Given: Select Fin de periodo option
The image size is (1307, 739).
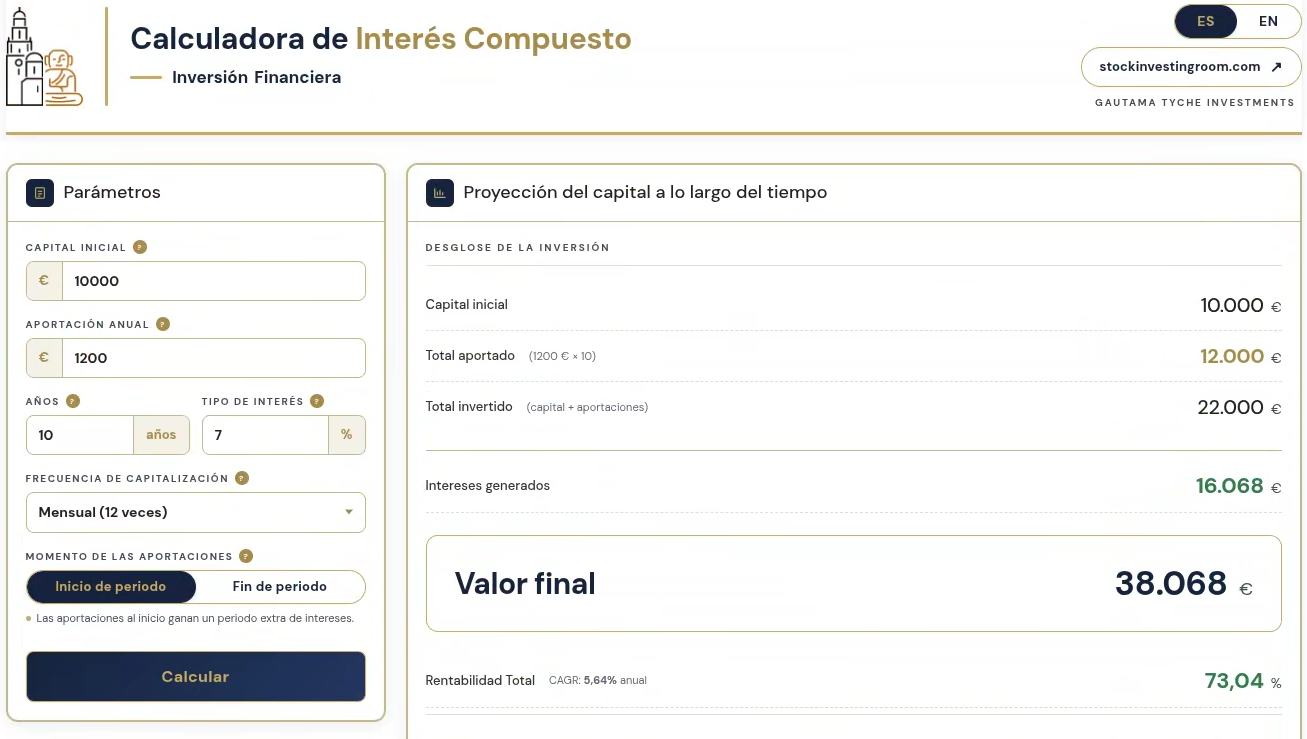Looking at the screenshot, I should click(x=280, y=587).
